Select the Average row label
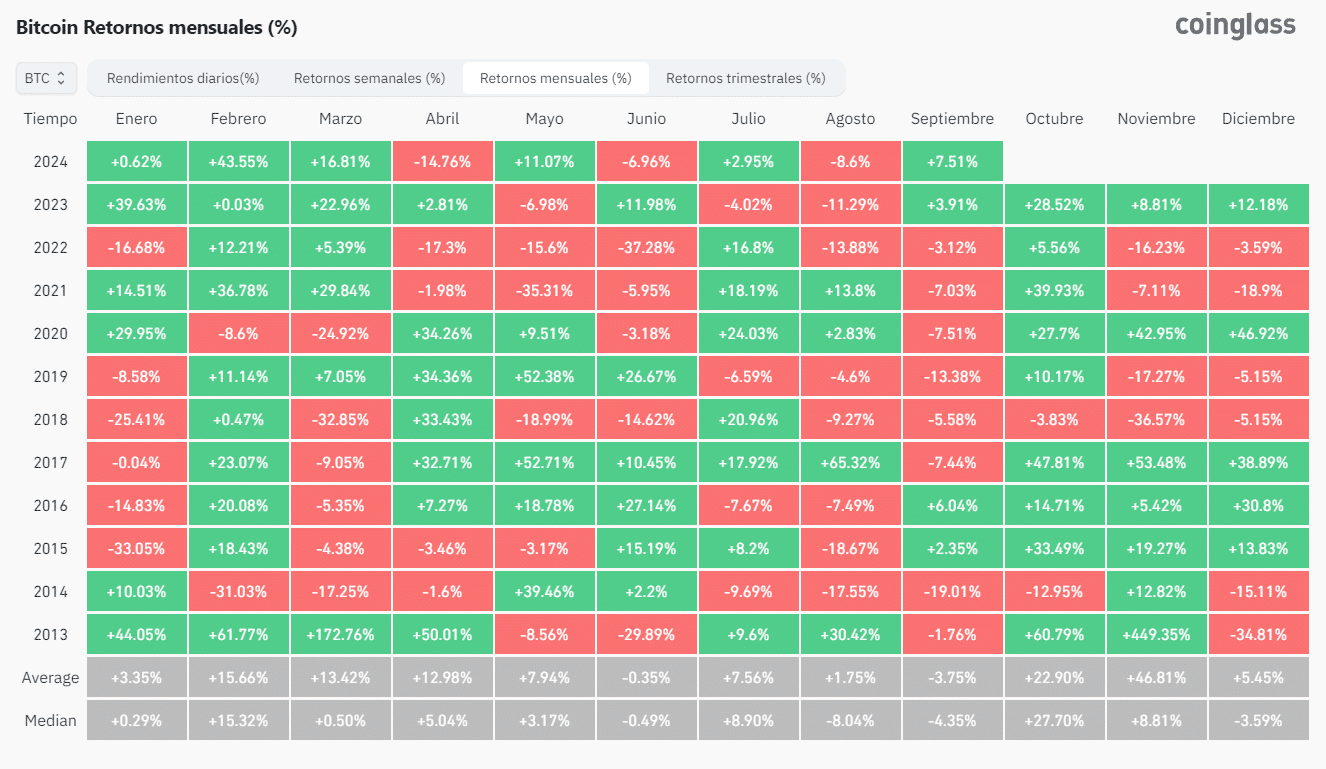The width and height of the screenshot is (1326, 769). pyautogui.click(x=50, y=676)
